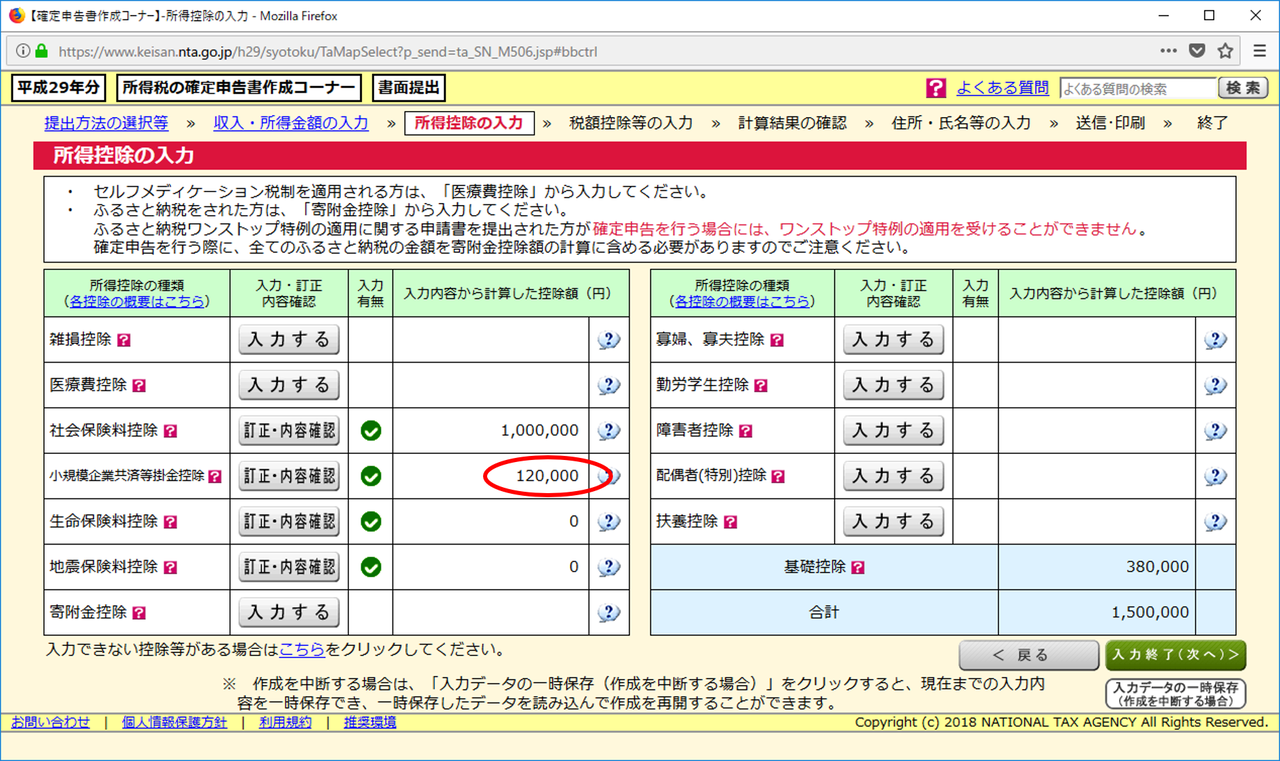The height and width of the screenshot is (761, 1280).
Task: Click the green checkmark for 地震保険料控除
Action: (370, 566)
